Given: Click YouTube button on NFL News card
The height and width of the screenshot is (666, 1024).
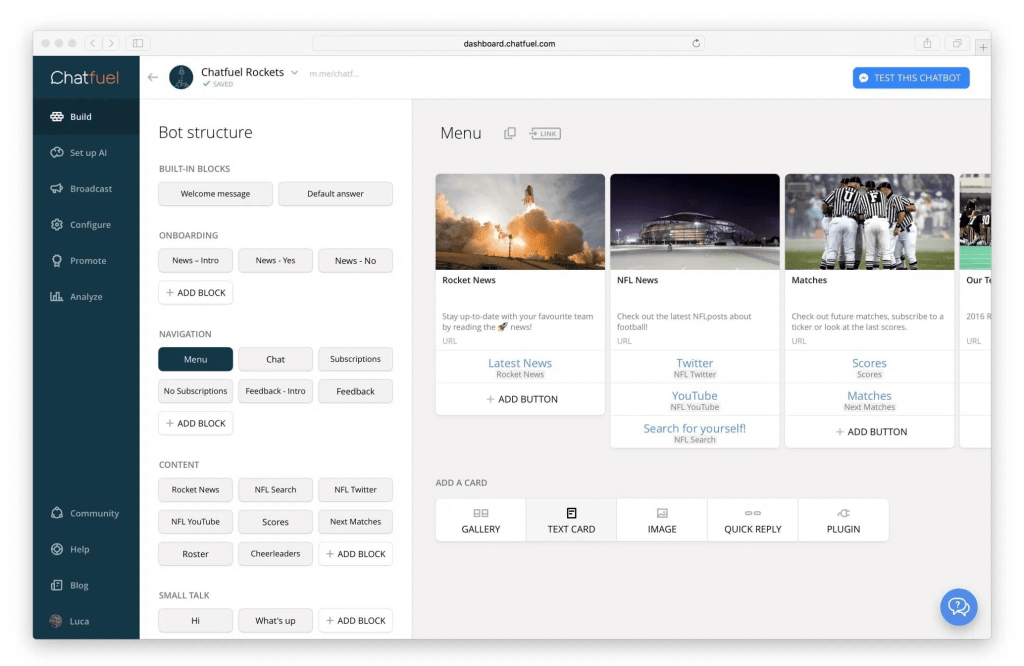Looking at the screenshot, I should pos(695,400).
